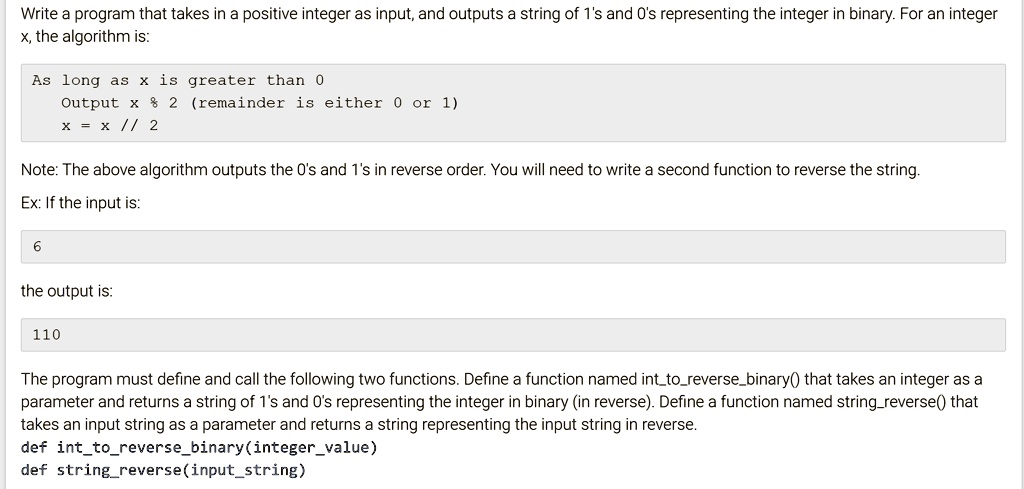Click the "(remainder is either 0 or 1)" comment
1024x489 pixels.
point(324,103)
